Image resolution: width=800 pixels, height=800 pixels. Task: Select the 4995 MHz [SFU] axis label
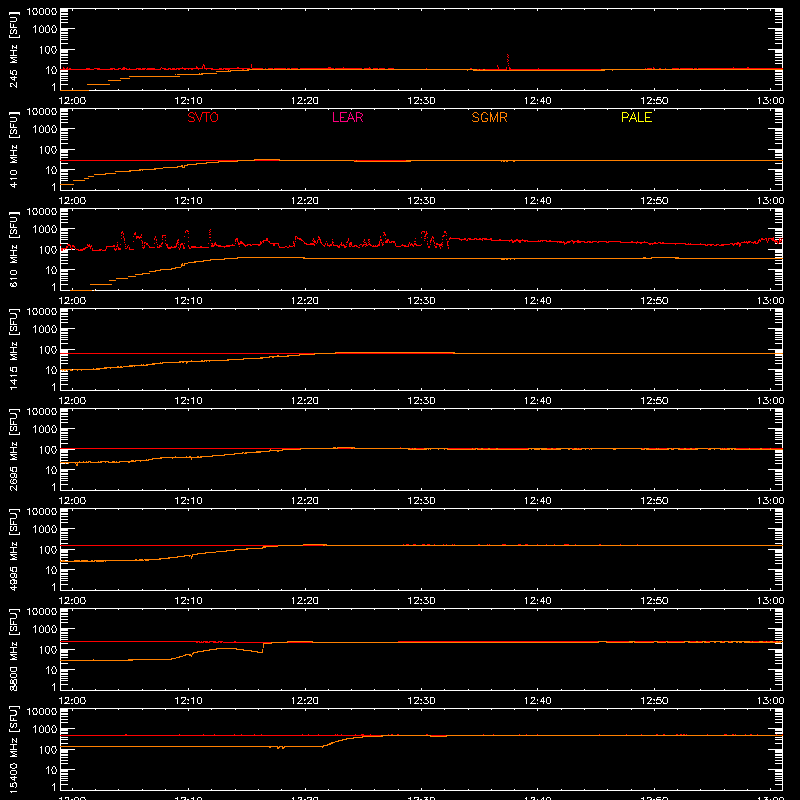[14, 549]
